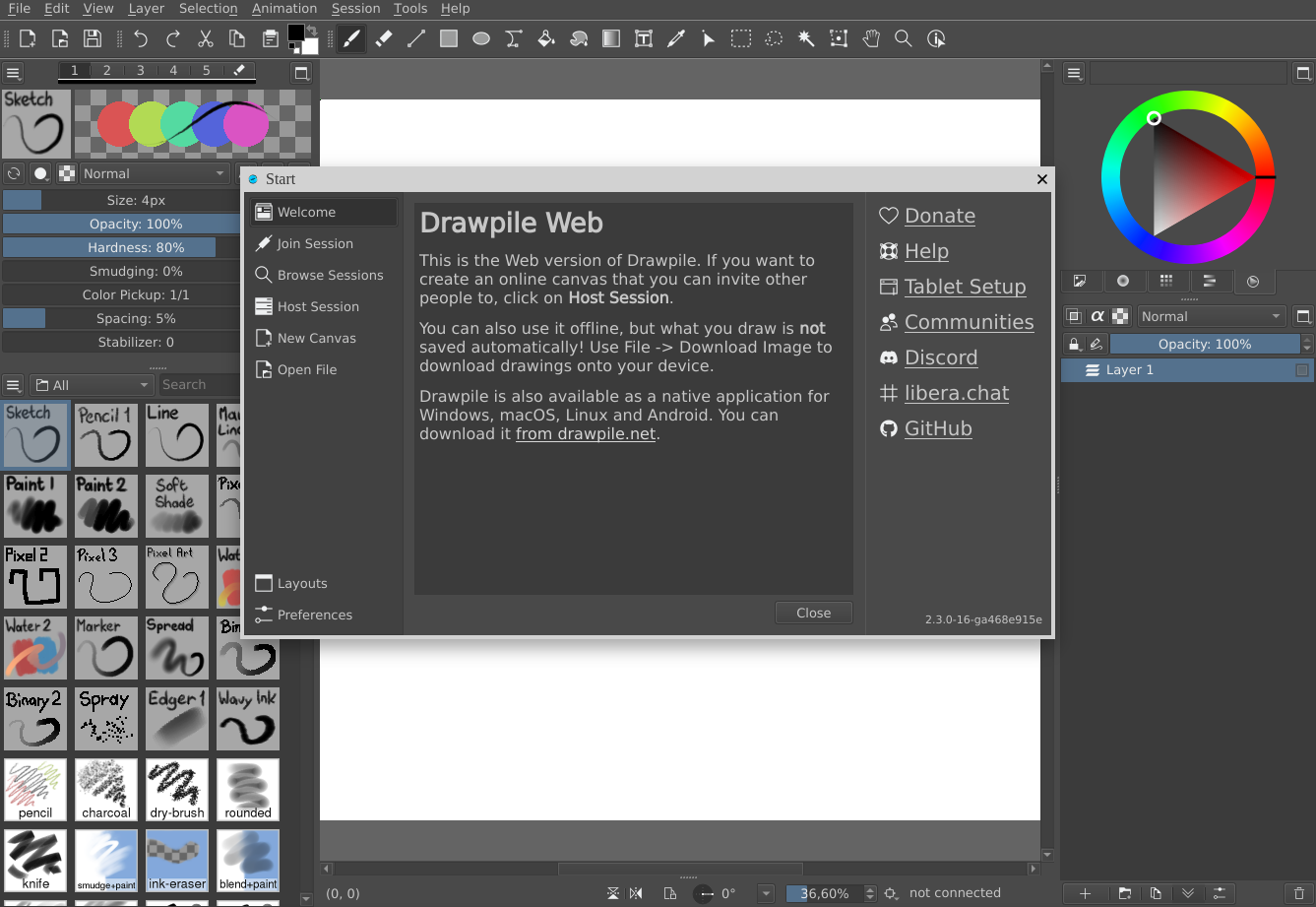Click the Paste clipboard icon
This screenshot has height=907, width=1316.
click(271, 38)
